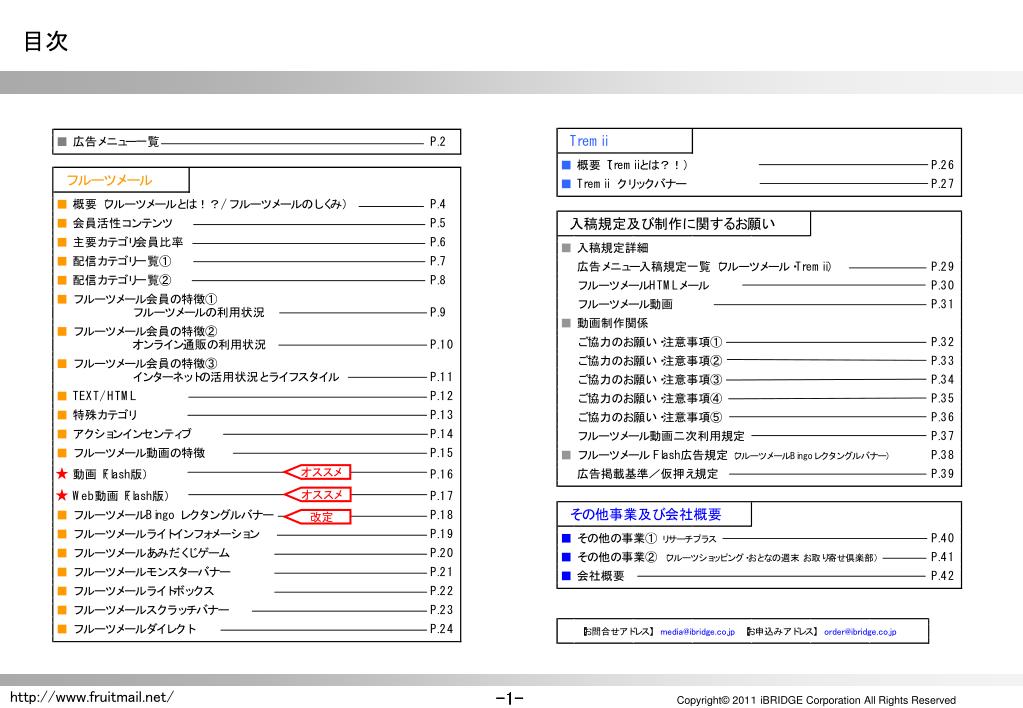
Task: Open インターネットの活用状況とライフスタイル line
Action: (x=236, y=377)
